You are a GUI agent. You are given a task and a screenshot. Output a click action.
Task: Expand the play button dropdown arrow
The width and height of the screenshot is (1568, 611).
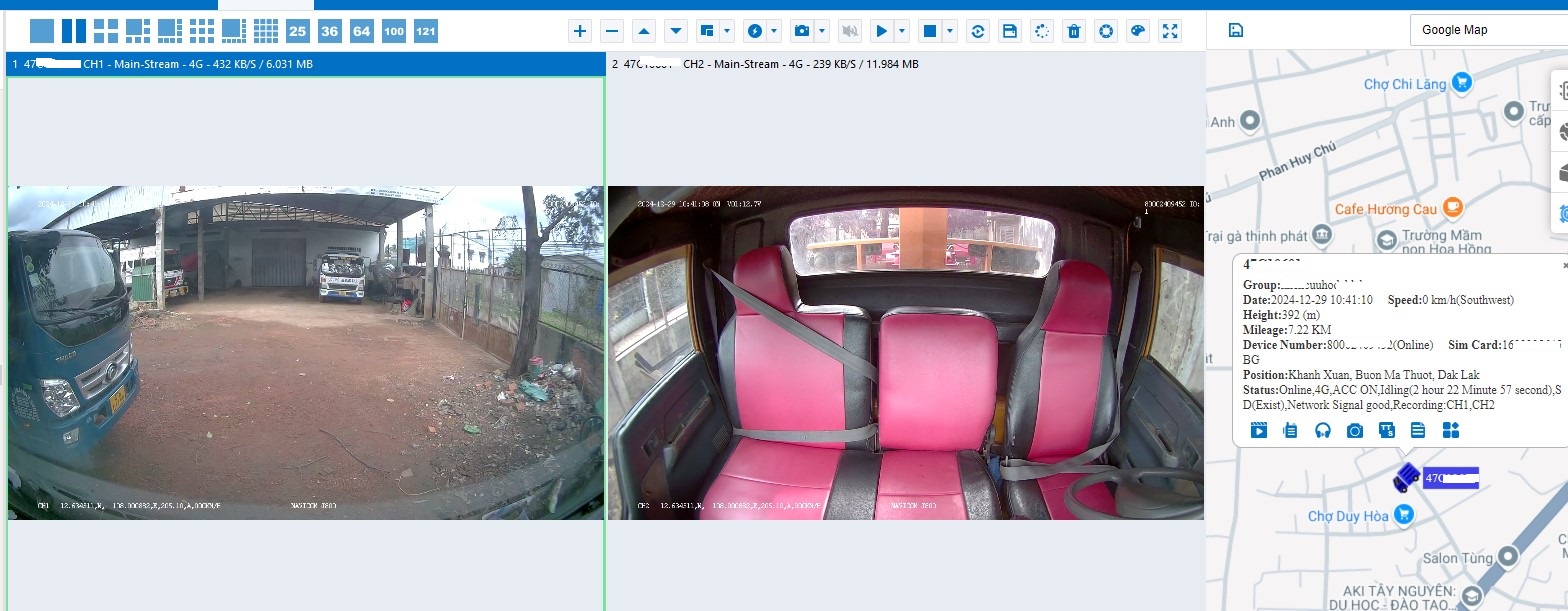click(x=902, y=31)
